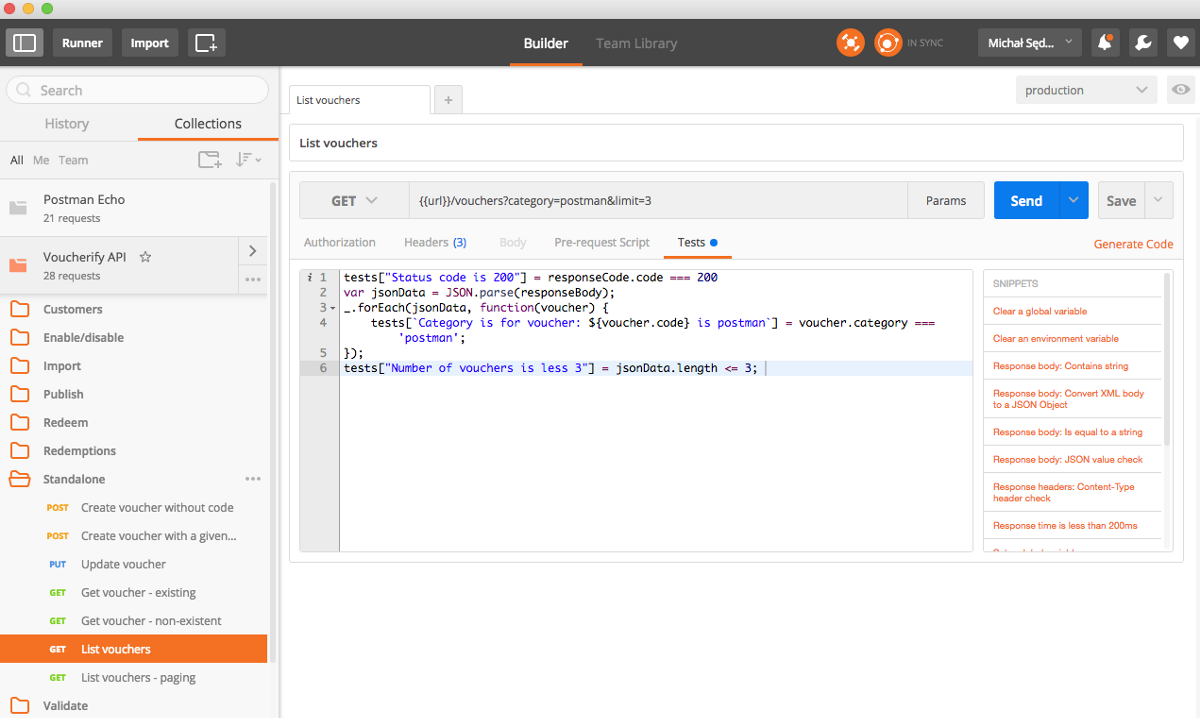Open a new window icon

206,43
